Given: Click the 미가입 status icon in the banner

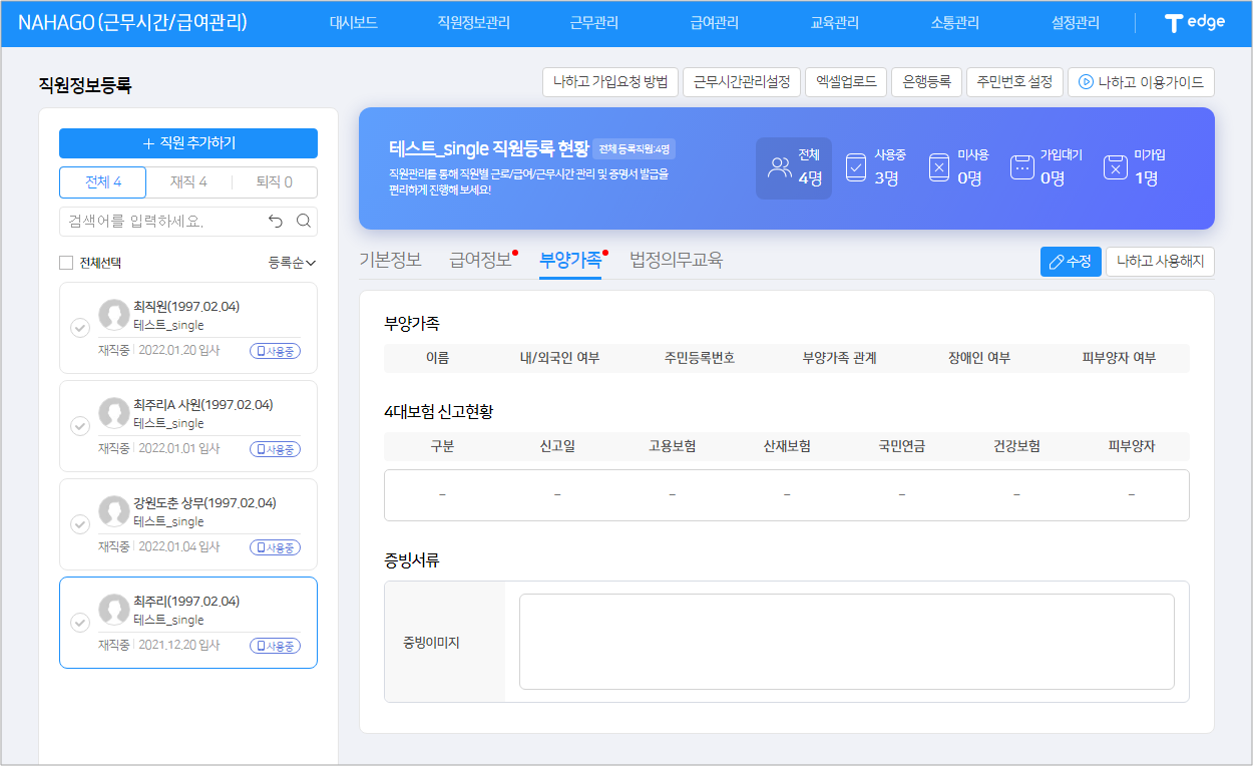Looking at the screenshot, I should [1115, 168].
